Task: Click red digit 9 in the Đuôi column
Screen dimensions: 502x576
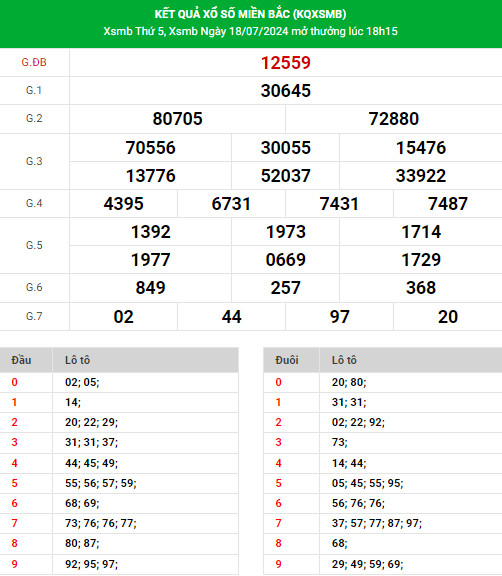Action: pyautogui.click(x=278, y=564)
